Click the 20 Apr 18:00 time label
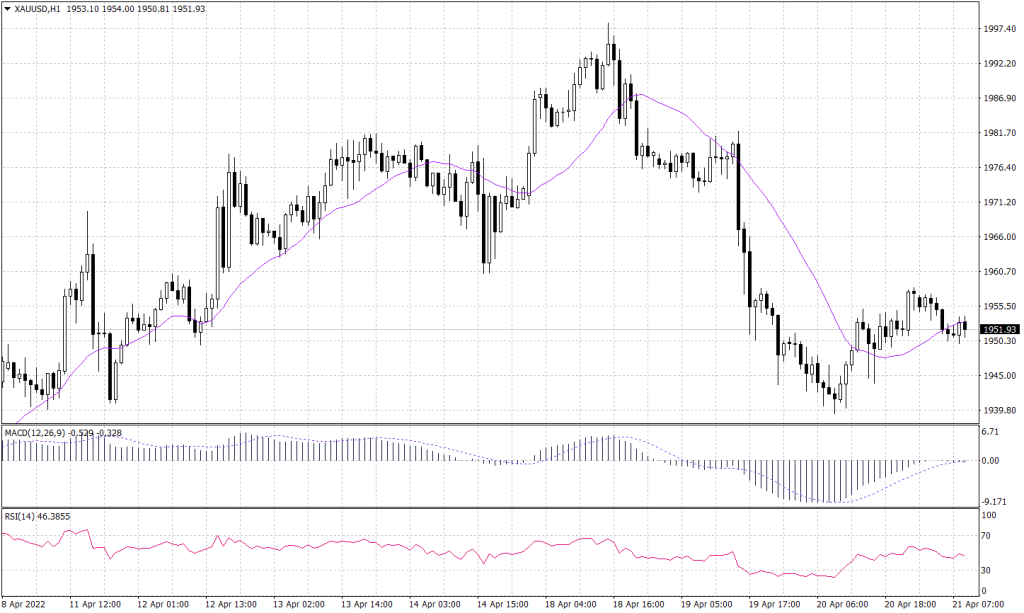The width and height of the screenshot is (1024, 613). (x=910, y=605)
